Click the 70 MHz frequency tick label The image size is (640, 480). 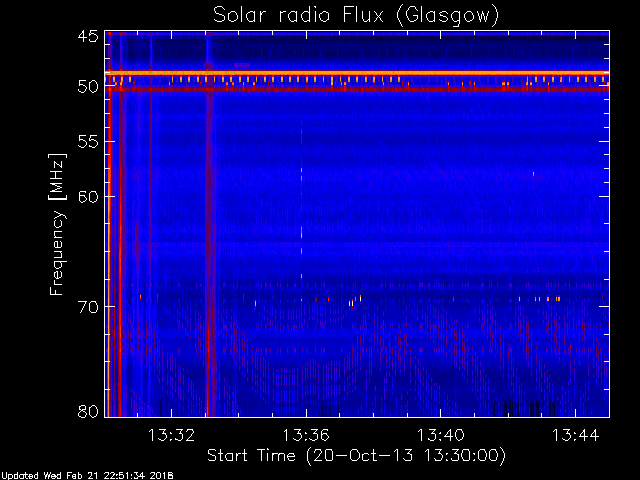(88, 307)
